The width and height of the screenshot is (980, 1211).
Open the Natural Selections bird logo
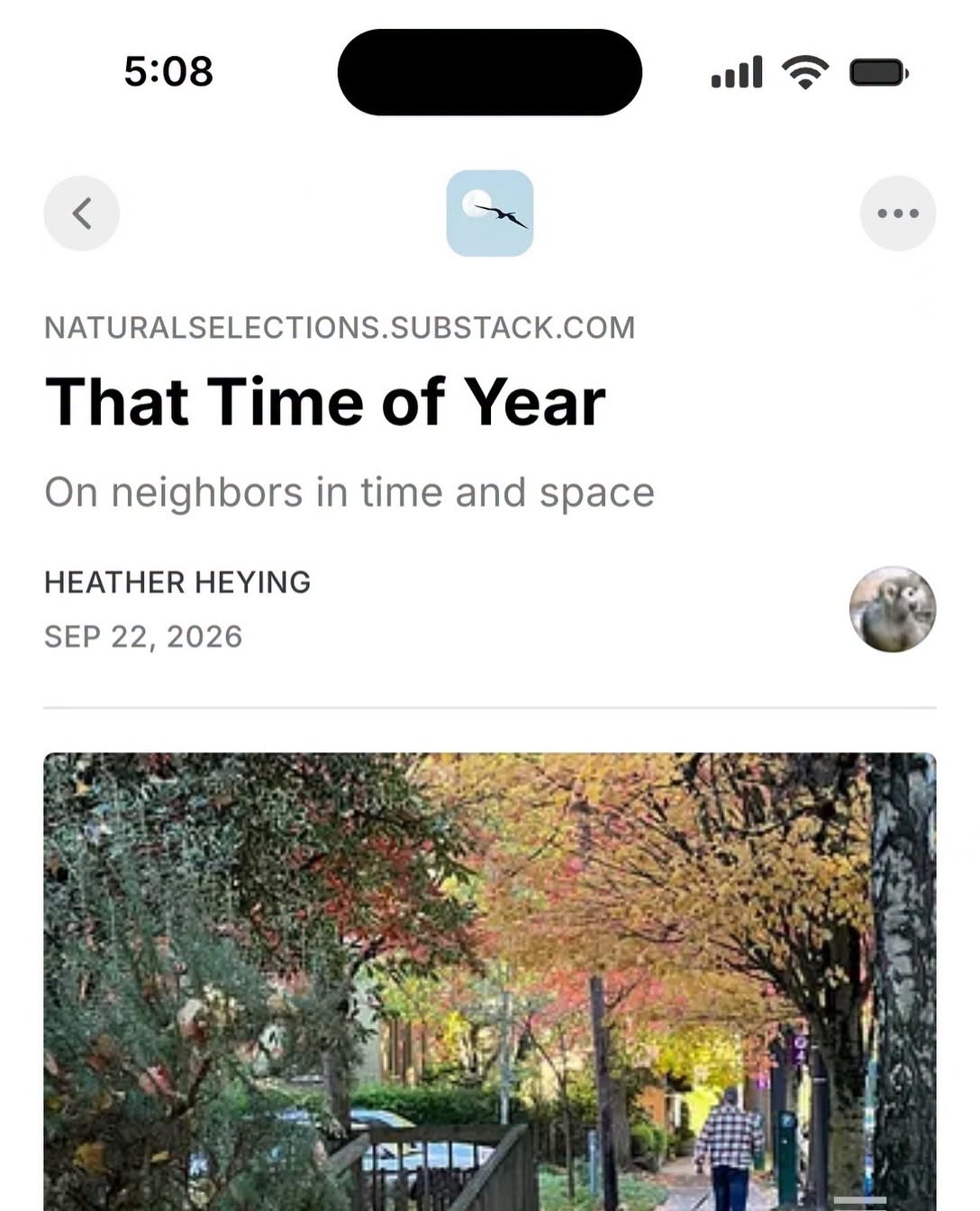click(x=490, y=214)
